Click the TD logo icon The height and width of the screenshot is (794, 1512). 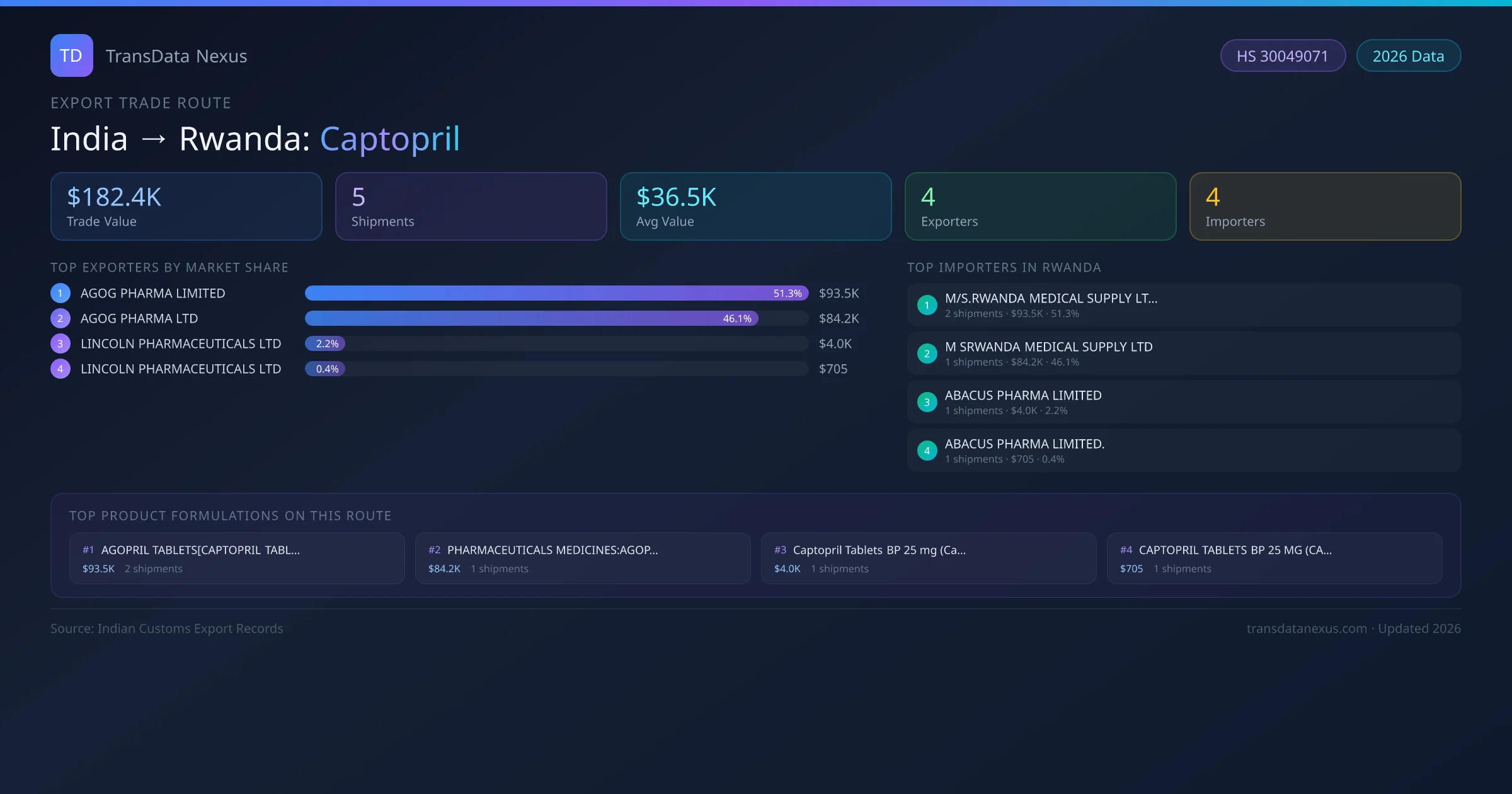71,55
